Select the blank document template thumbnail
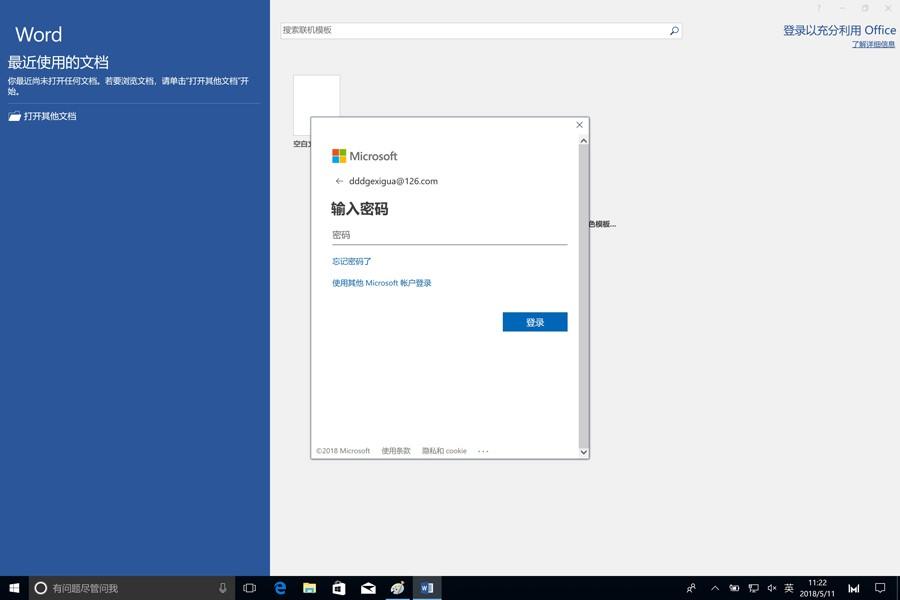900x600 pixels. point(316,106)
